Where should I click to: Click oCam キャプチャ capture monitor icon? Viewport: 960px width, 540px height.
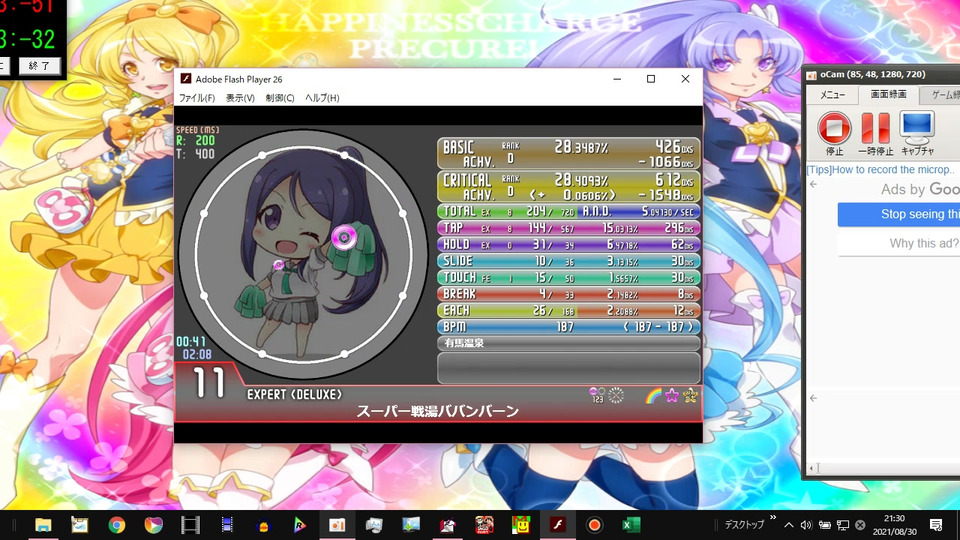(x=917, y=133)
